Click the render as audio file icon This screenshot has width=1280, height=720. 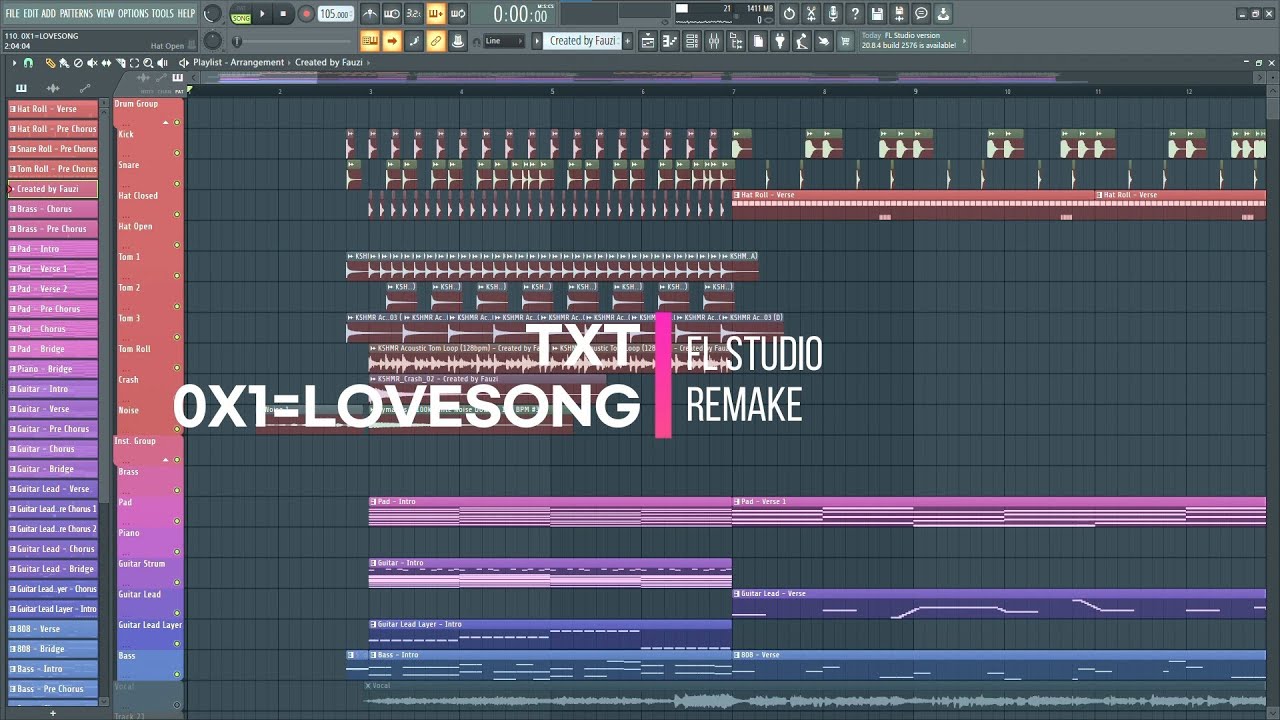(899, 14)
